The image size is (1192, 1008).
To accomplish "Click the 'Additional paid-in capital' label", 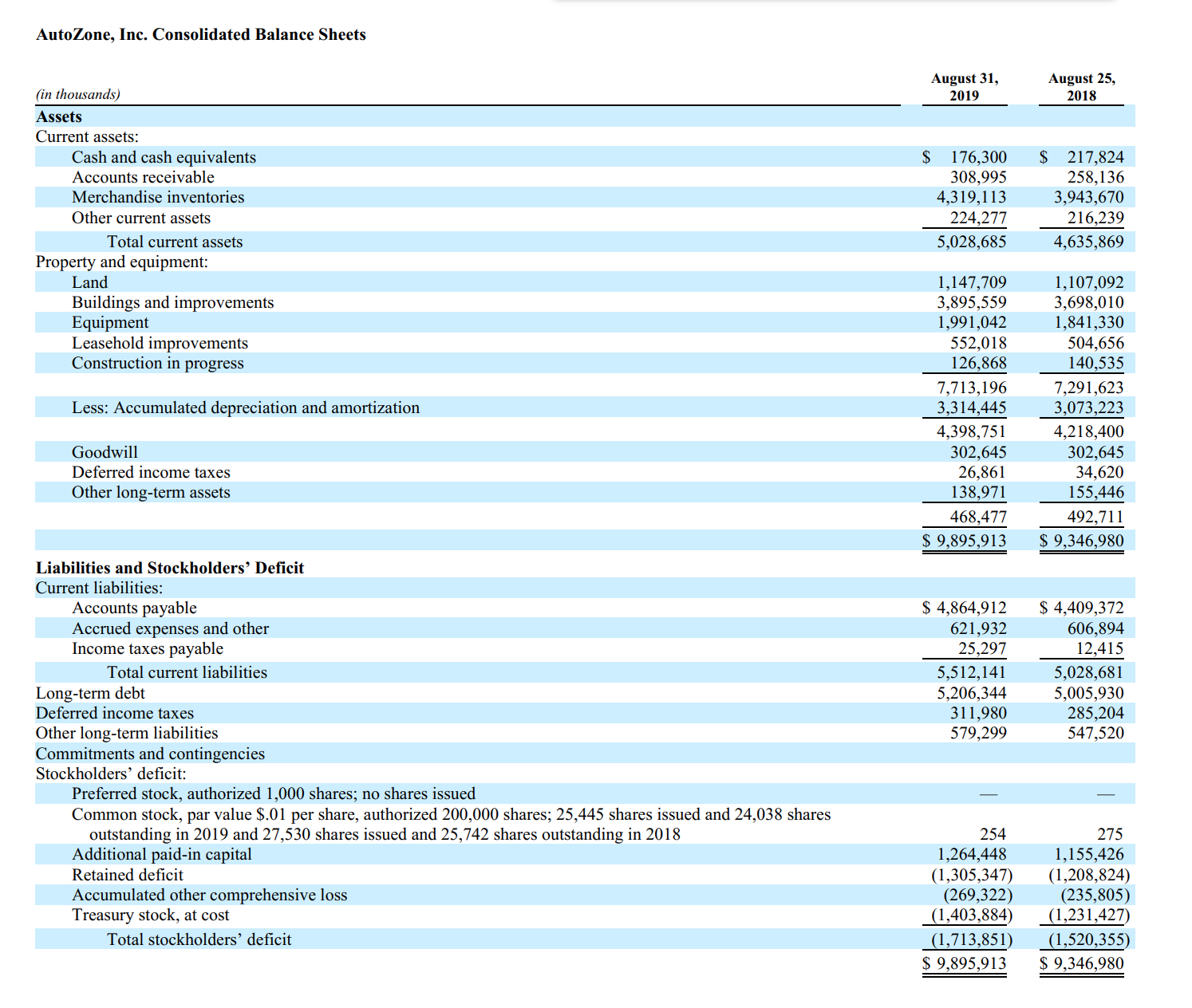I will (x=162, y=854).
